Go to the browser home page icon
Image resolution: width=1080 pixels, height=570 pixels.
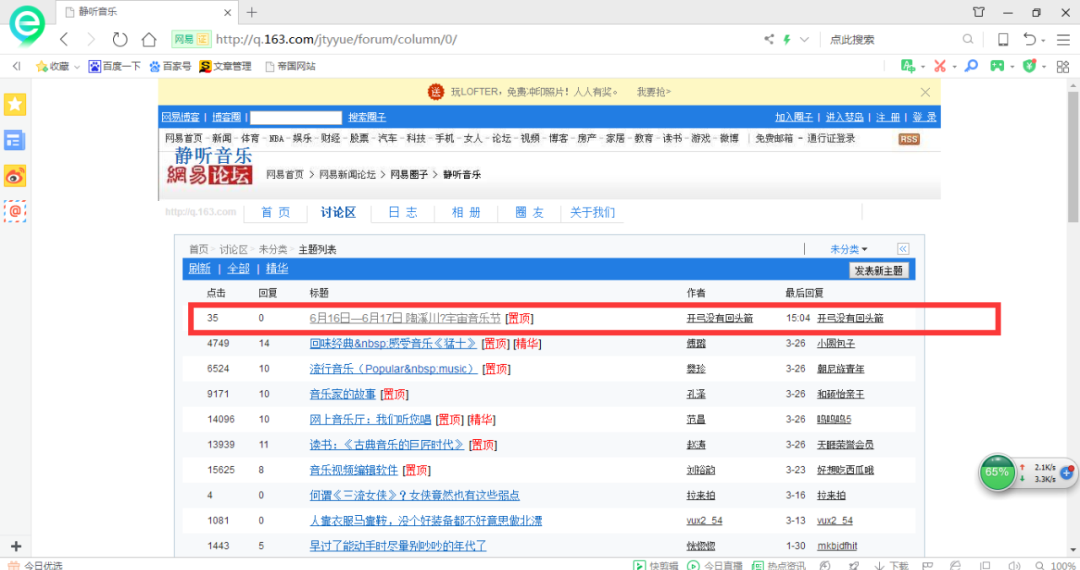click(149, 39)
